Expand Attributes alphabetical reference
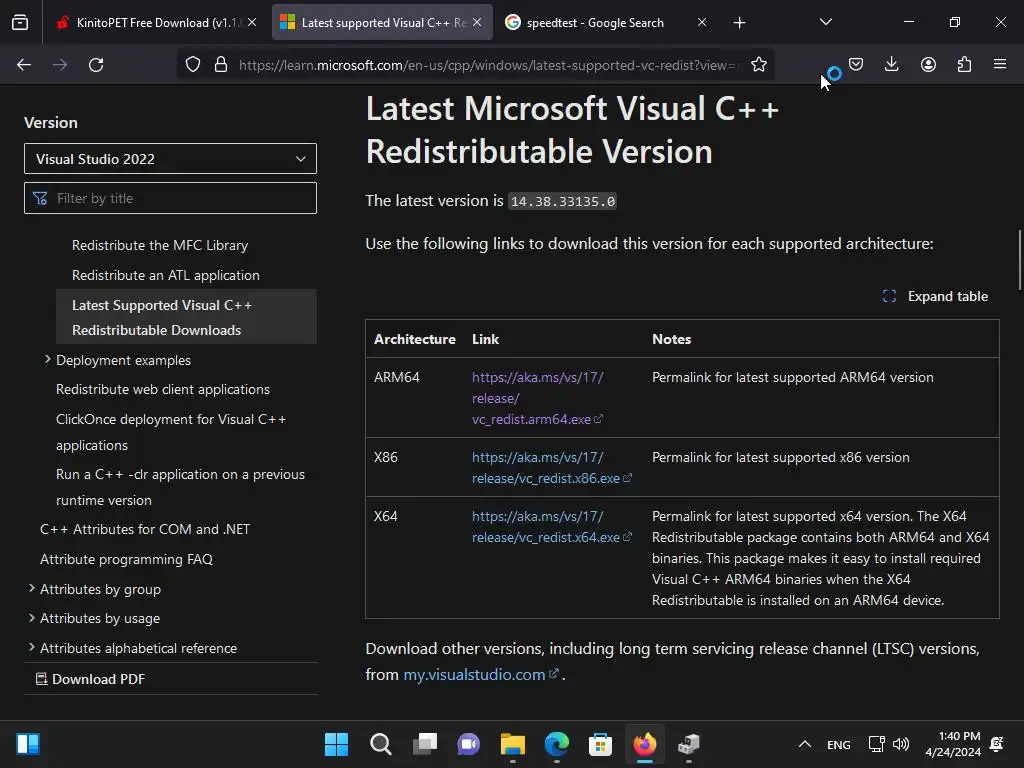The height and width of the screenshot is (768, 1024). point(31,648)
